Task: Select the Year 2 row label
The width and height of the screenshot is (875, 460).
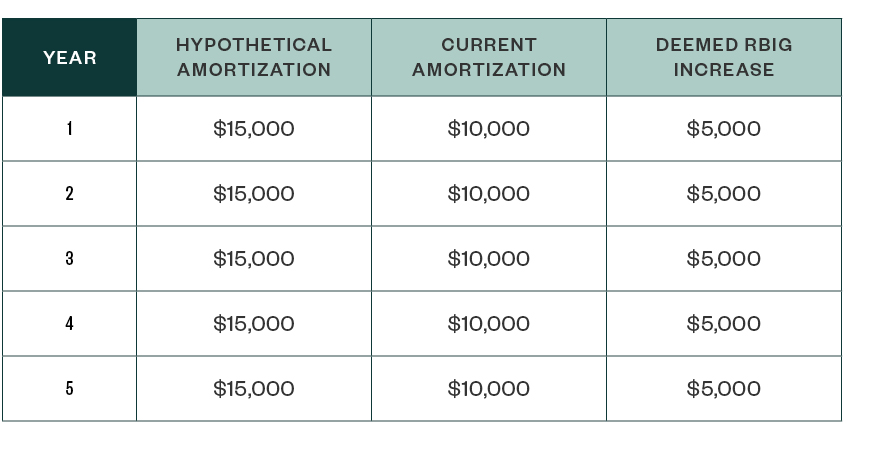Action: coord(70,194)
